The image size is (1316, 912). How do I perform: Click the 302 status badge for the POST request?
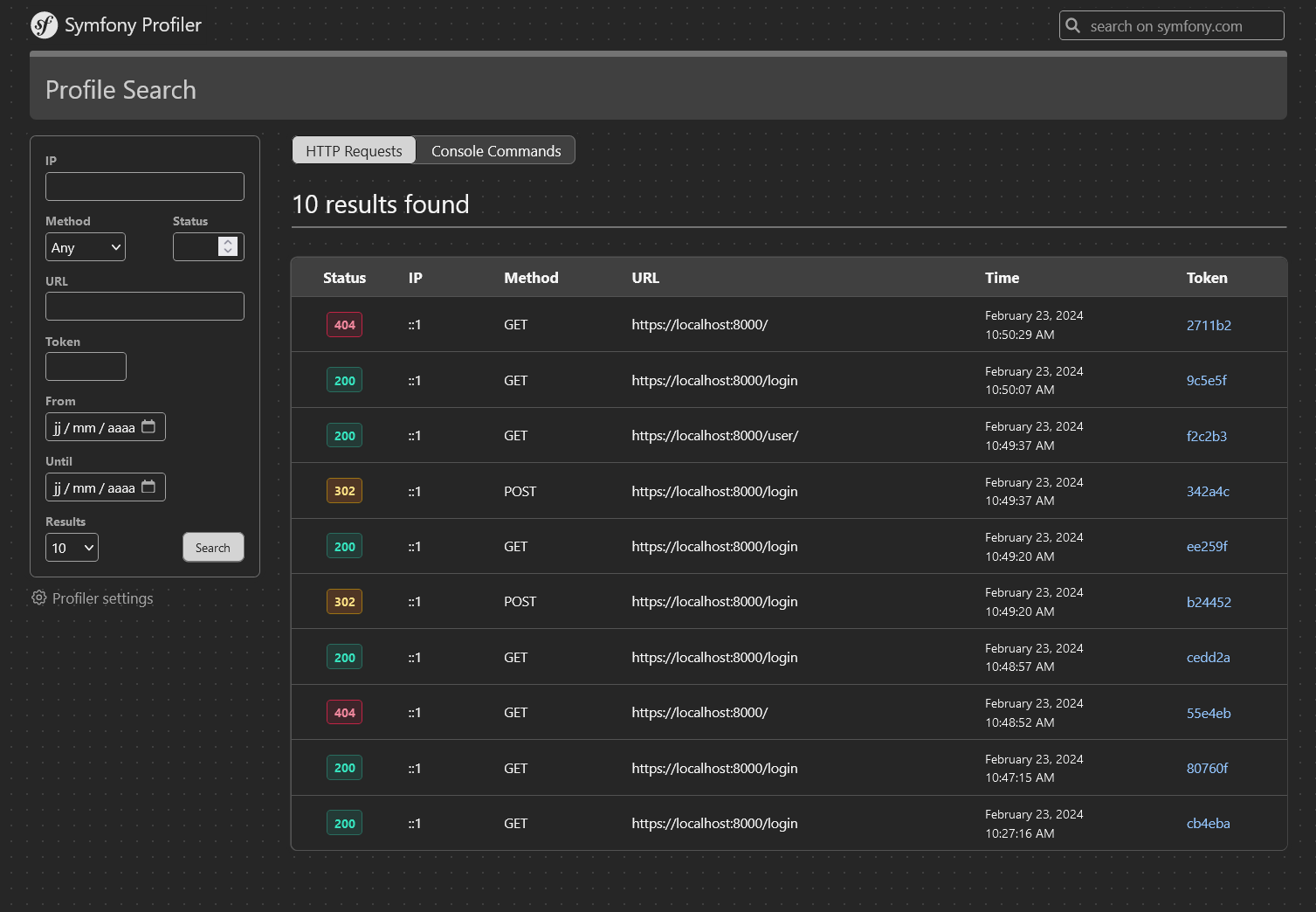[344, 490]
